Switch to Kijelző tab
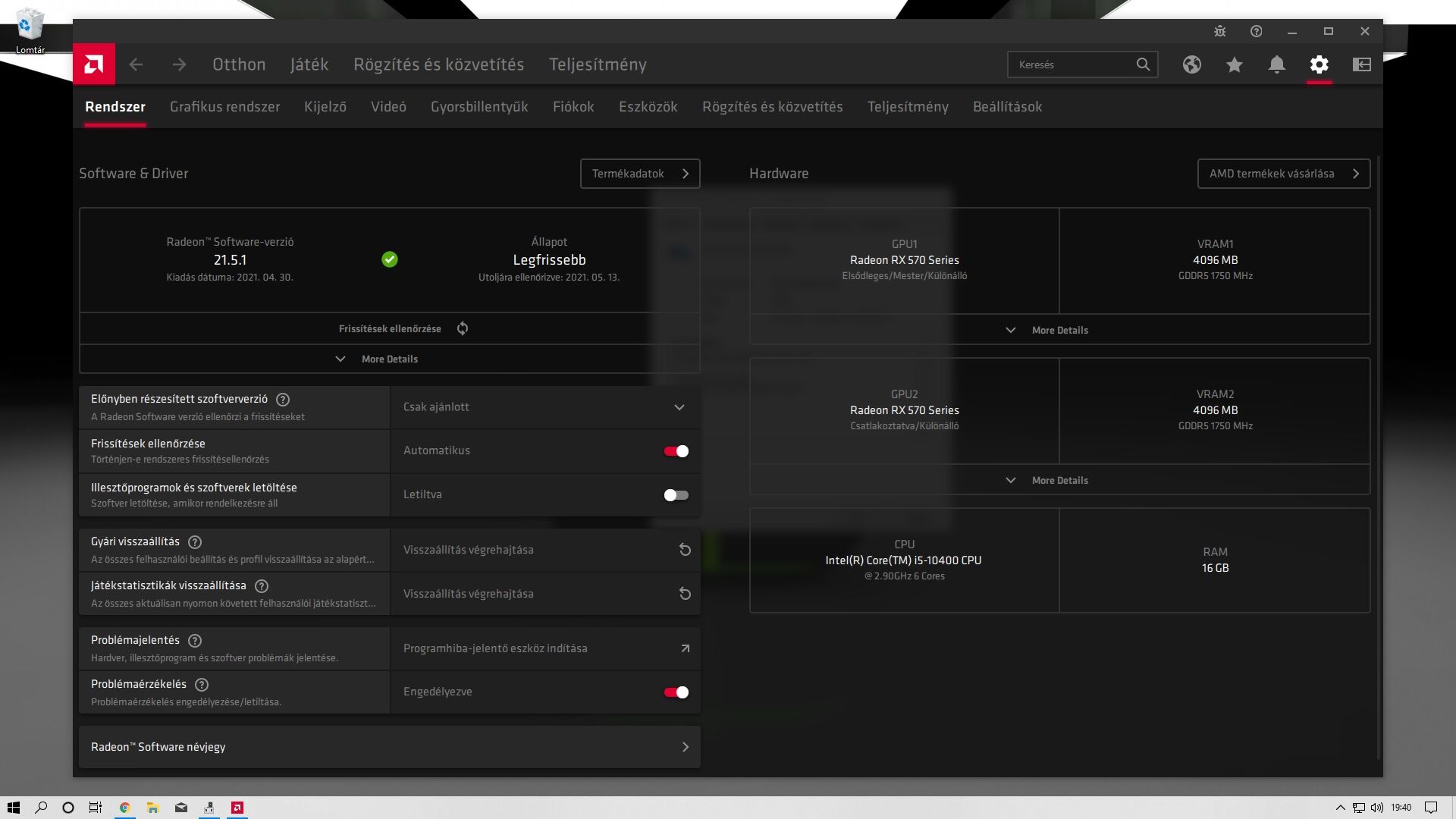 tap(325, 107)
